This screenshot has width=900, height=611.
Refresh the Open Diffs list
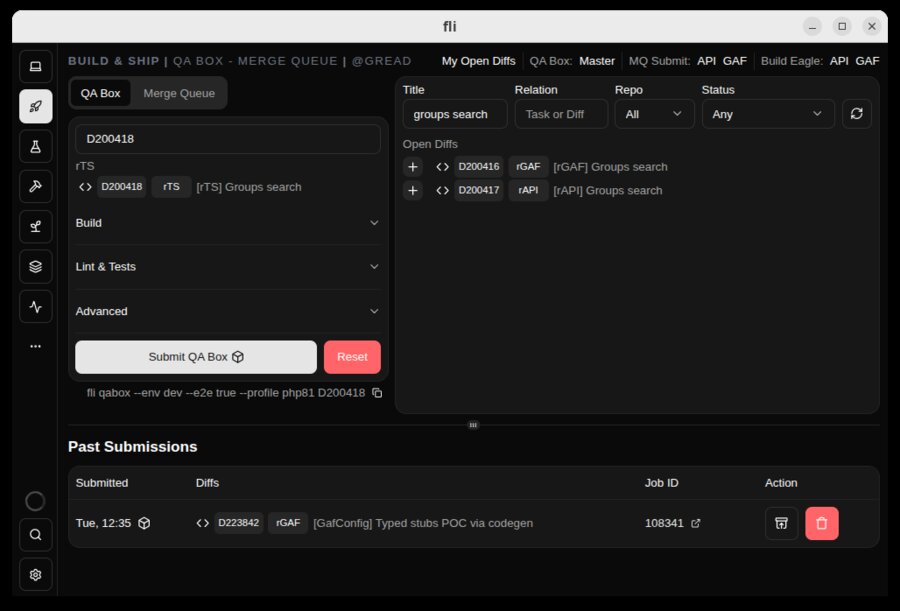857,113
